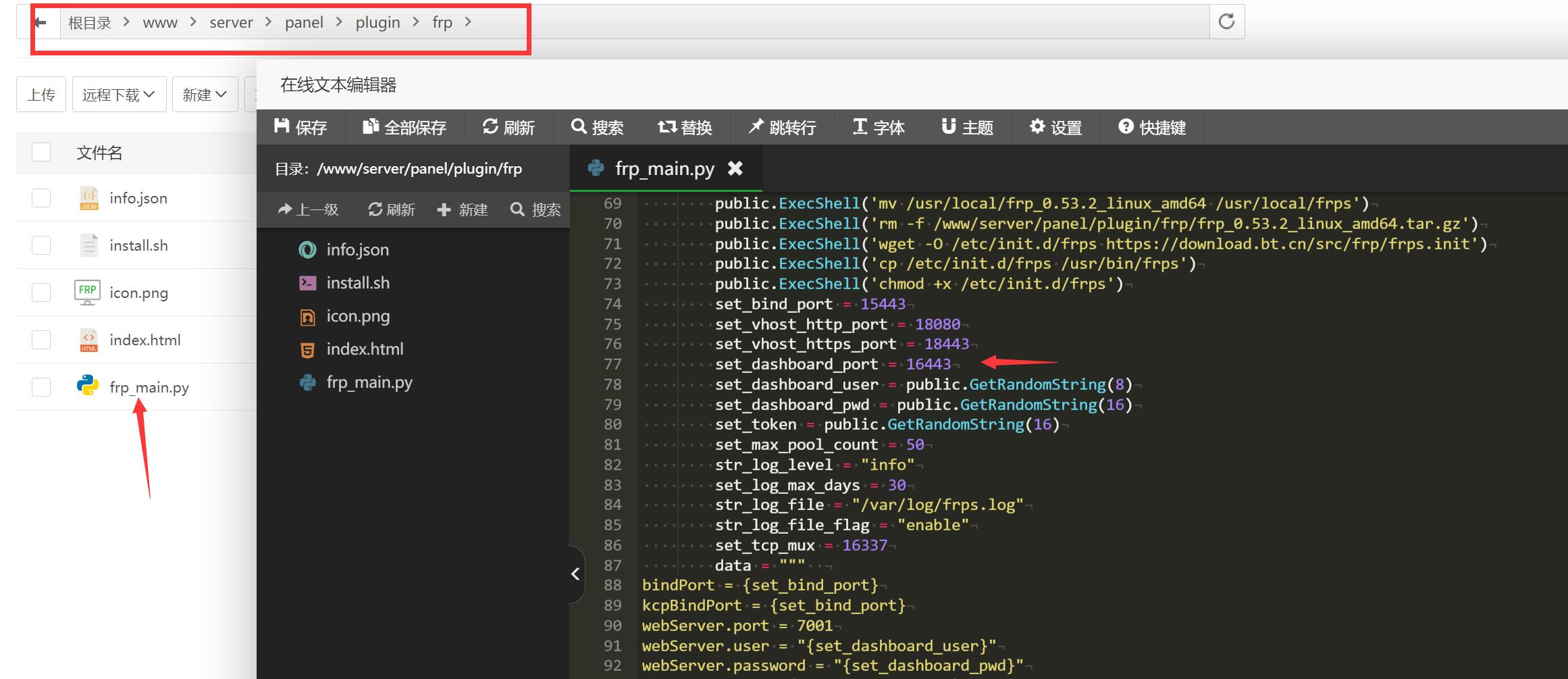Navigate to 根目录 in breadcrumb

pyautogui.click(x=90, y=23)
